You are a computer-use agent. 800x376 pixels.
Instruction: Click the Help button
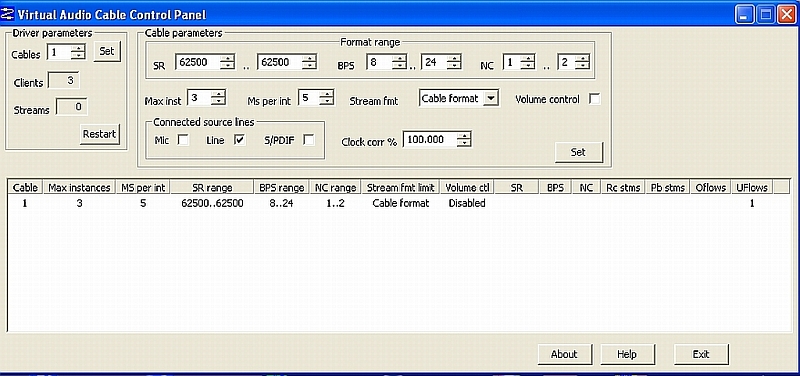[627, 354]
